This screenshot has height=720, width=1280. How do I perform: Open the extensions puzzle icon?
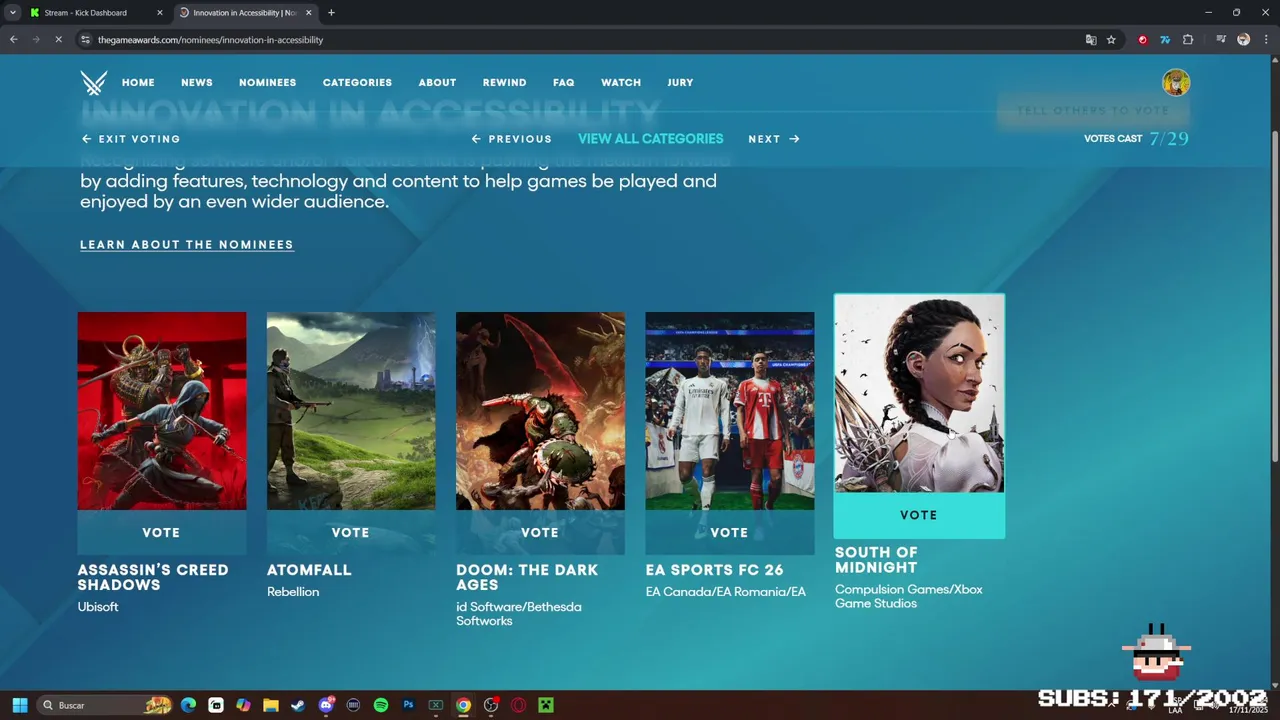point(1188,40)
